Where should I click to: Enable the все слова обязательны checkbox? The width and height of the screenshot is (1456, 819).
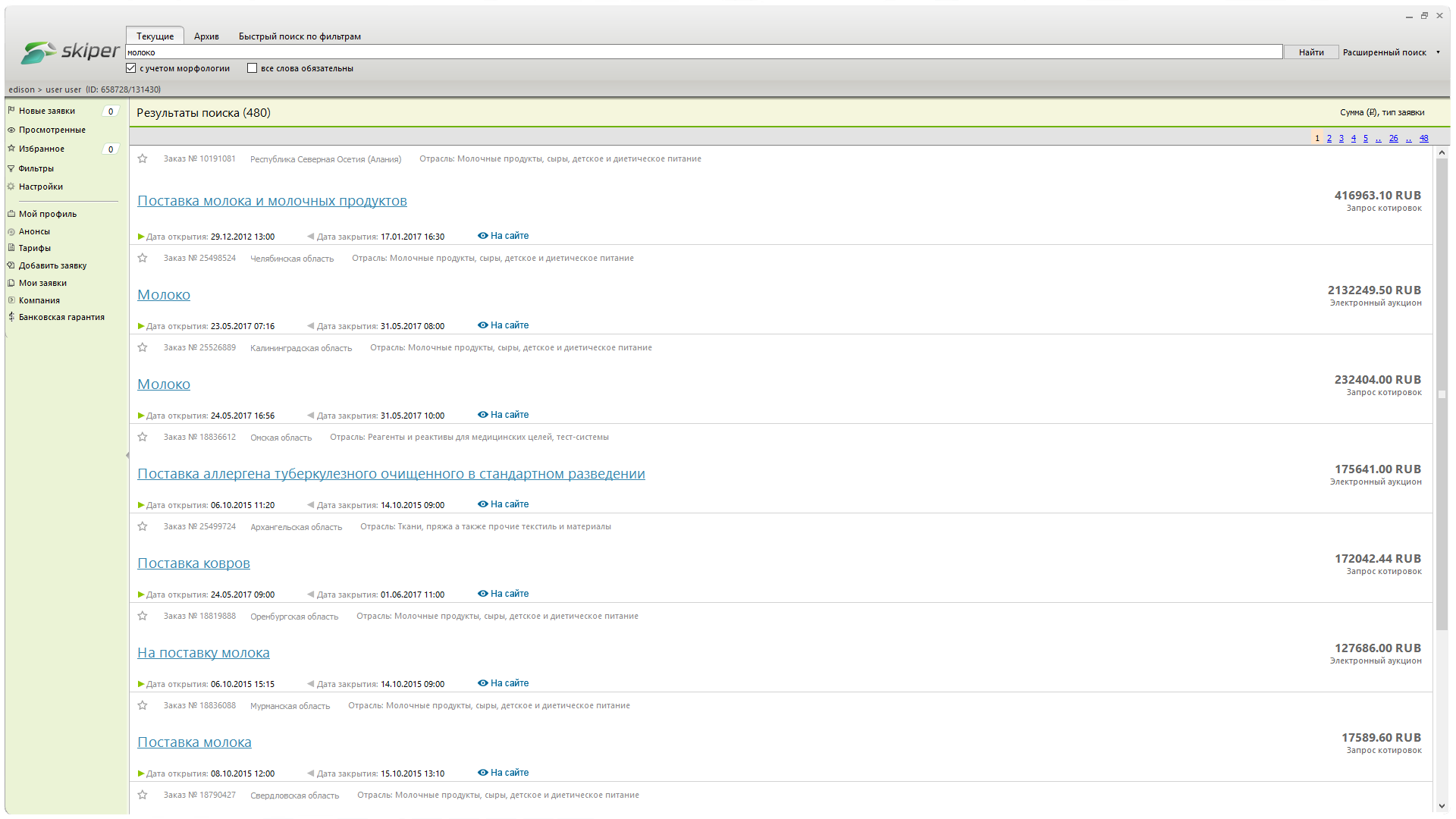[x=253, y=68]
